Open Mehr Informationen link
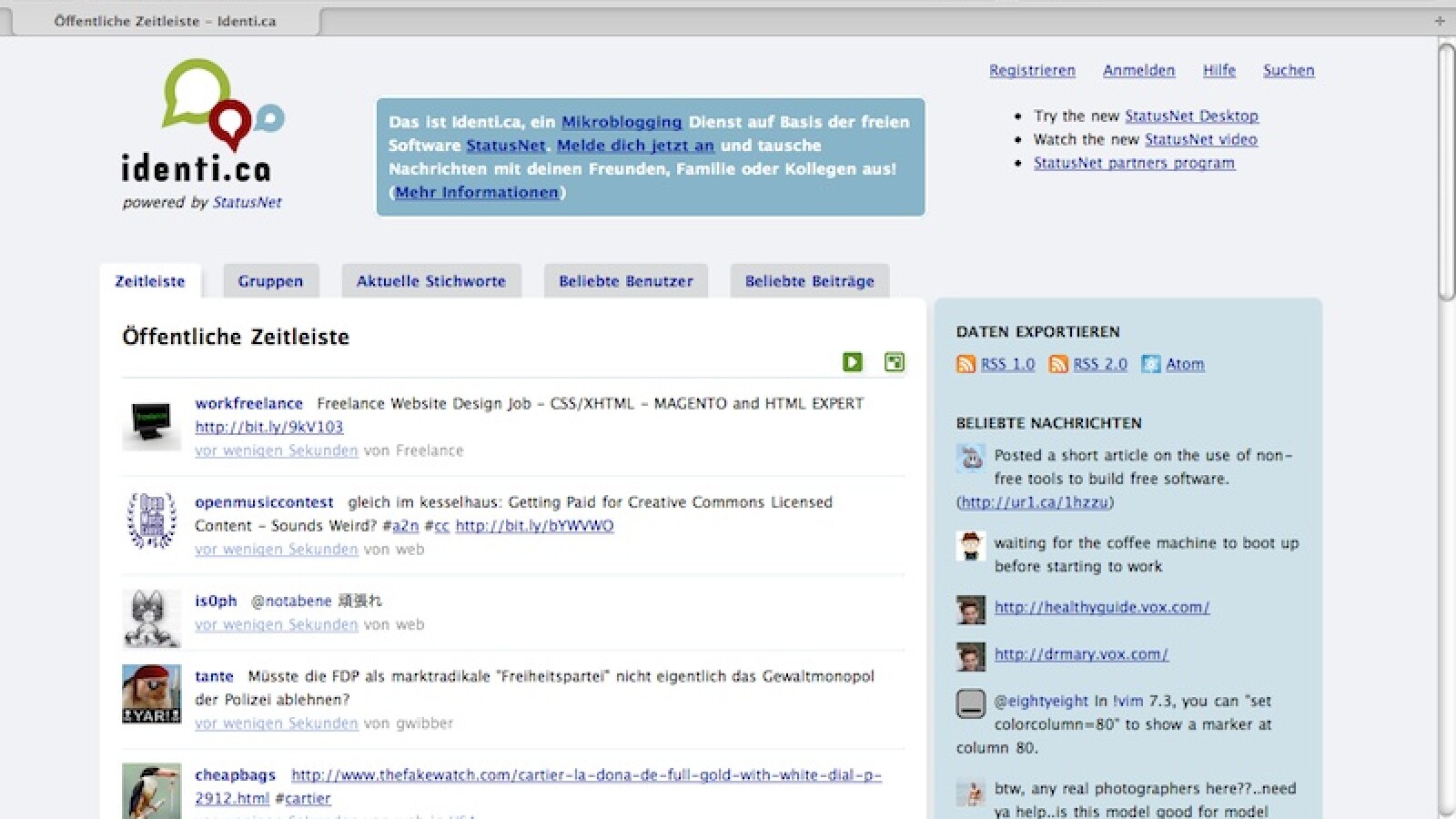The image size is (1456, 819). 477,193
